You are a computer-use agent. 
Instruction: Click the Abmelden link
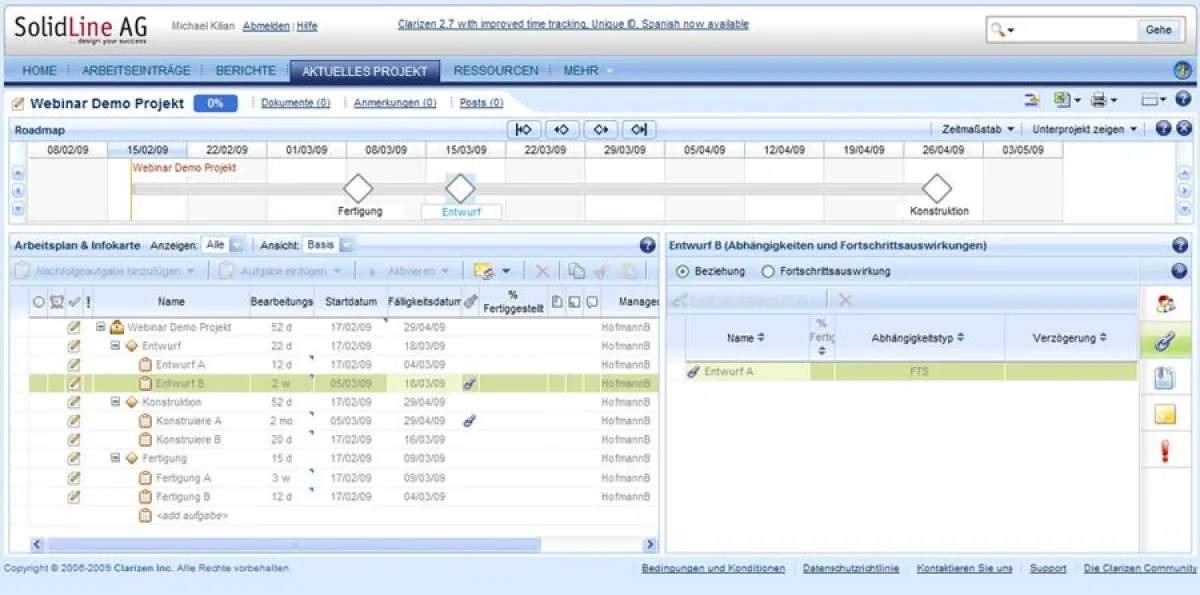coord(266,26)
